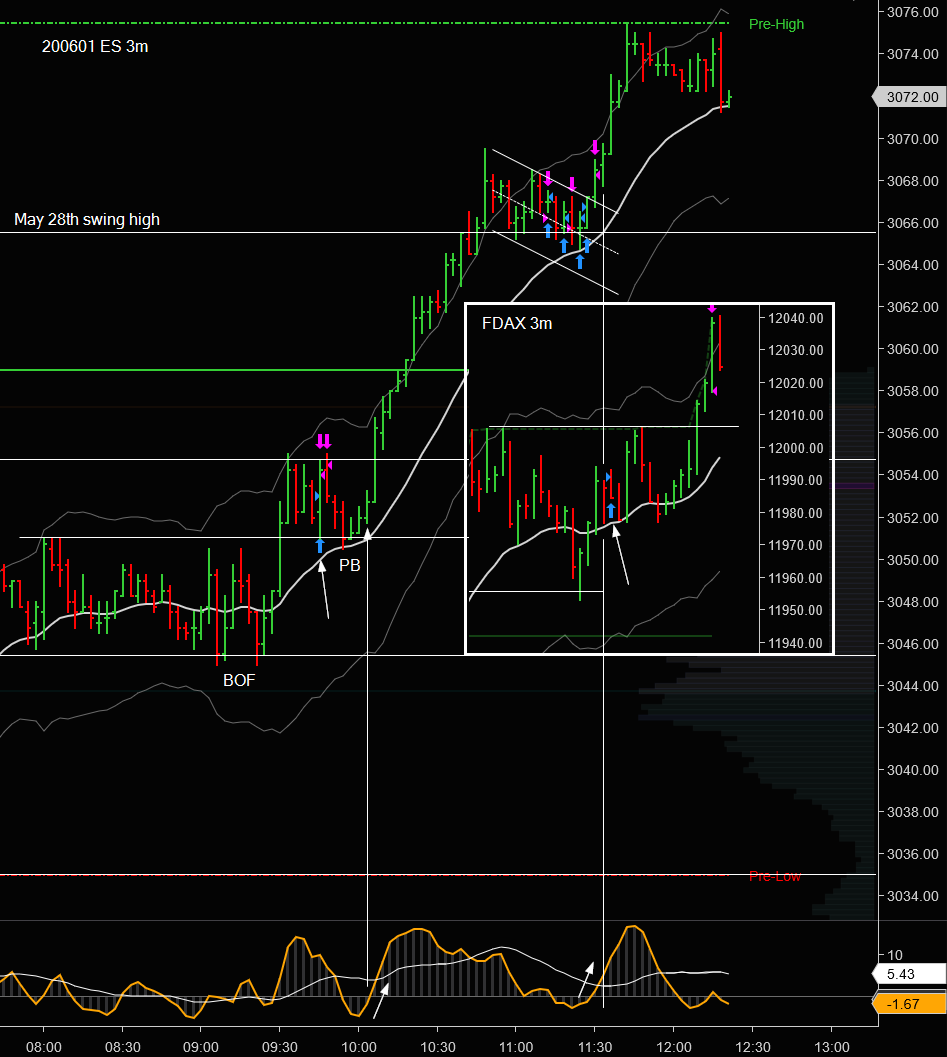Click FDAX inset price label 12030.00
This screenshot has height=1057, width=947.
[x=795, y=350]
